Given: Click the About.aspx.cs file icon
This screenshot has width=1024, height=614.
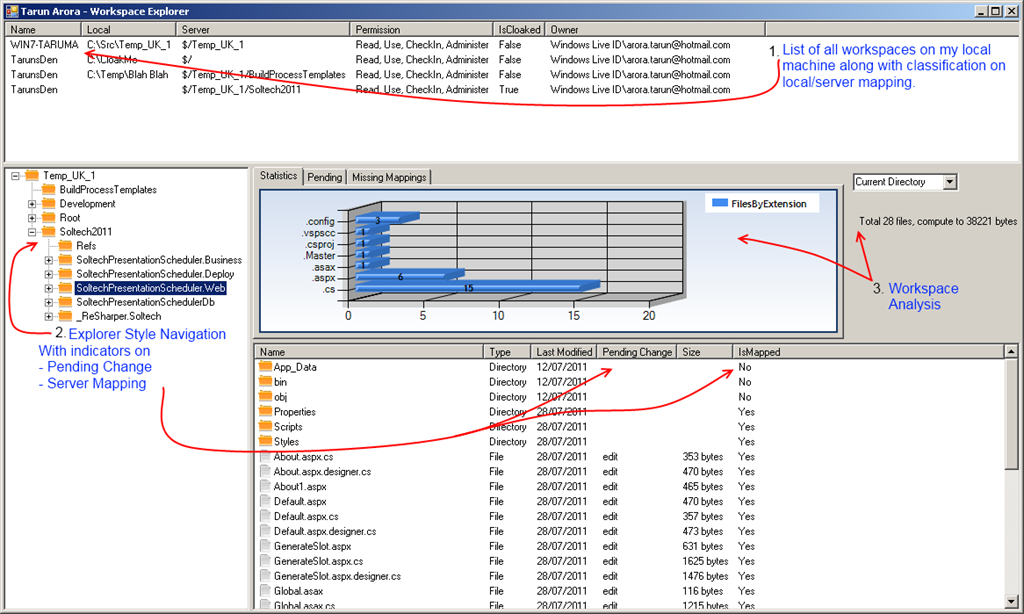Looking at the screenshot, I should click(265, 457).
